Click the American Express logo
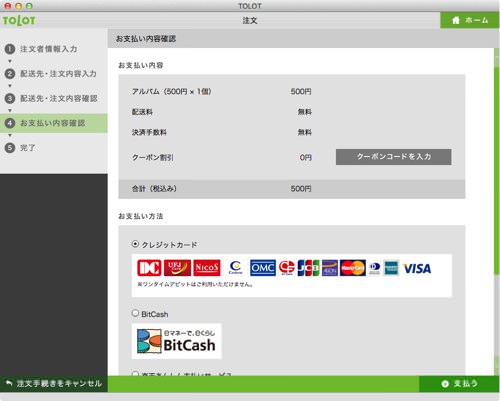This screenshot has height=401, width=500. (391, 268)
